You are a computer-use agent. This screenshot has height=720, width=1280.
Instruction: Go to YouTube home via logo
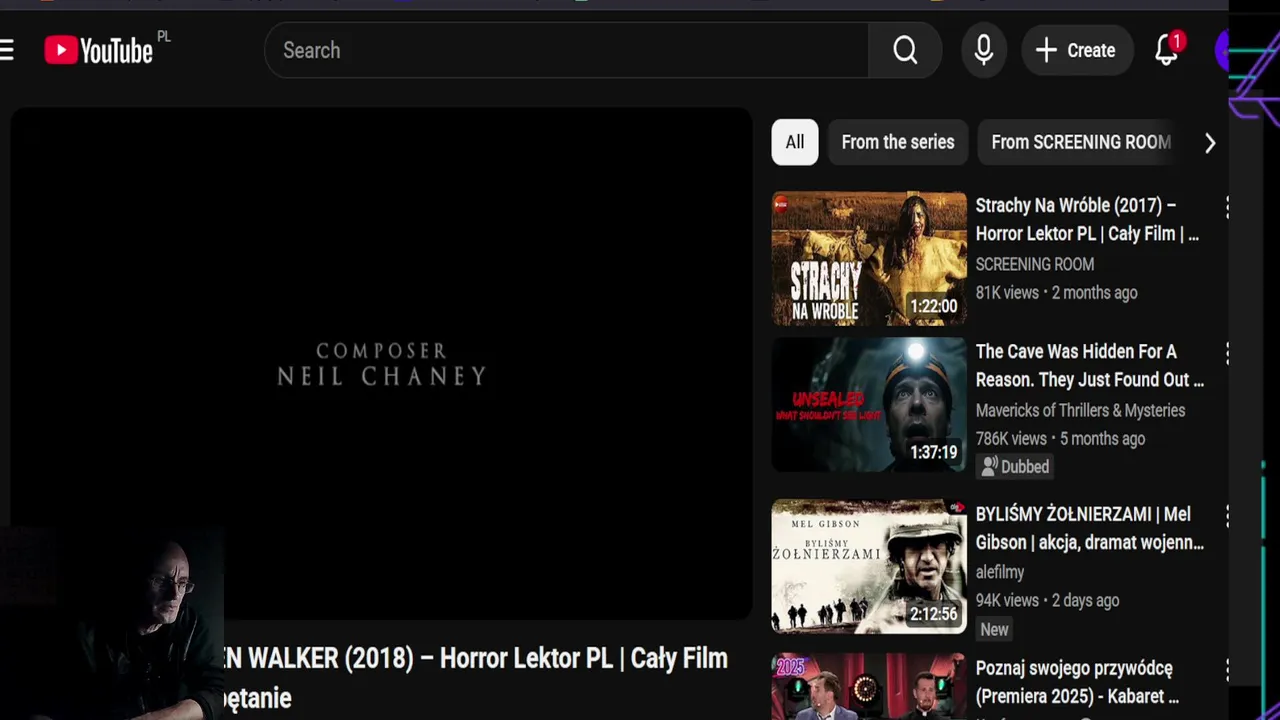coord(99,50)
